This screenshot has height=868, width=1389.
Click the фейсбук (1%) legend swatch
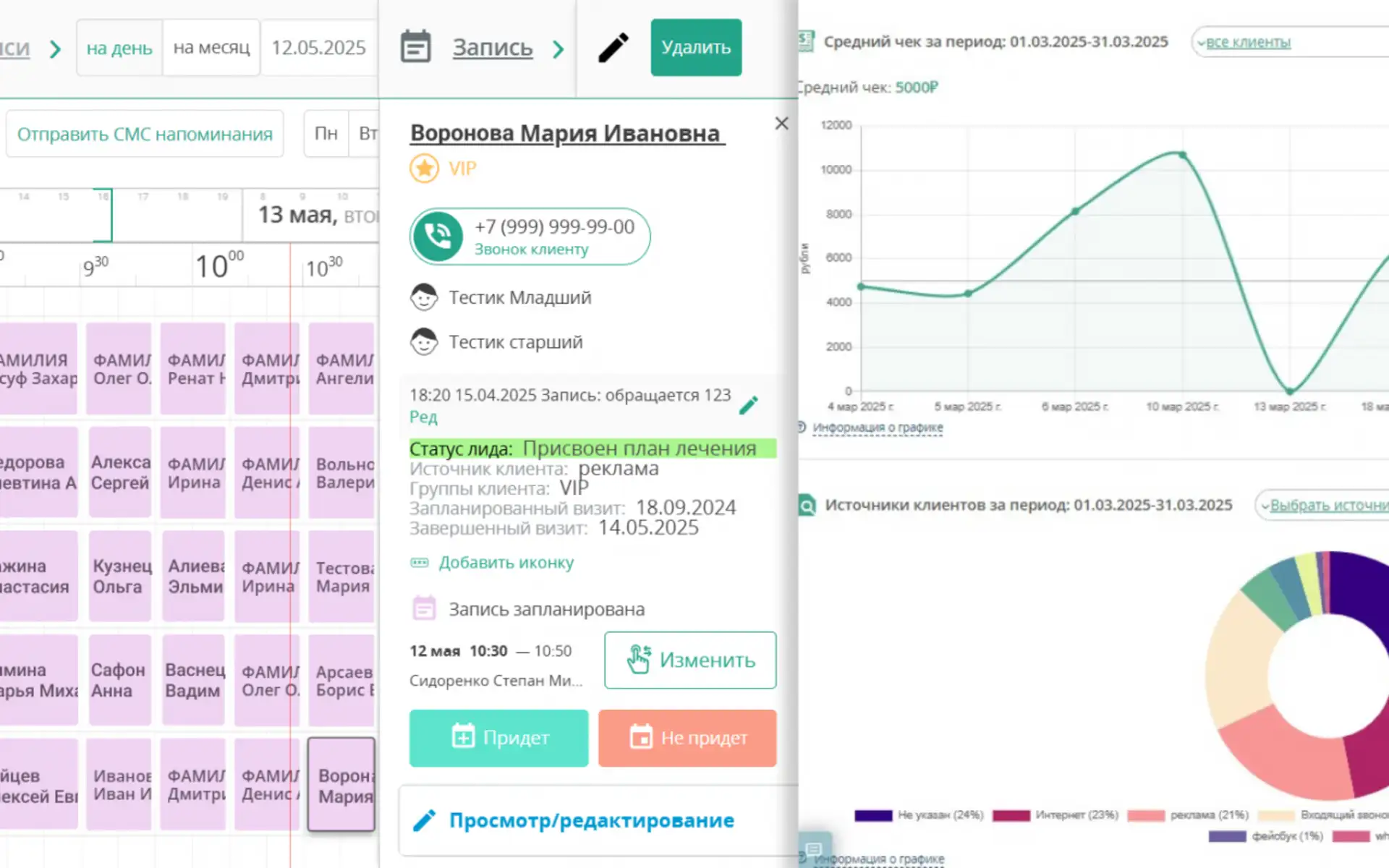(1228, 836)
